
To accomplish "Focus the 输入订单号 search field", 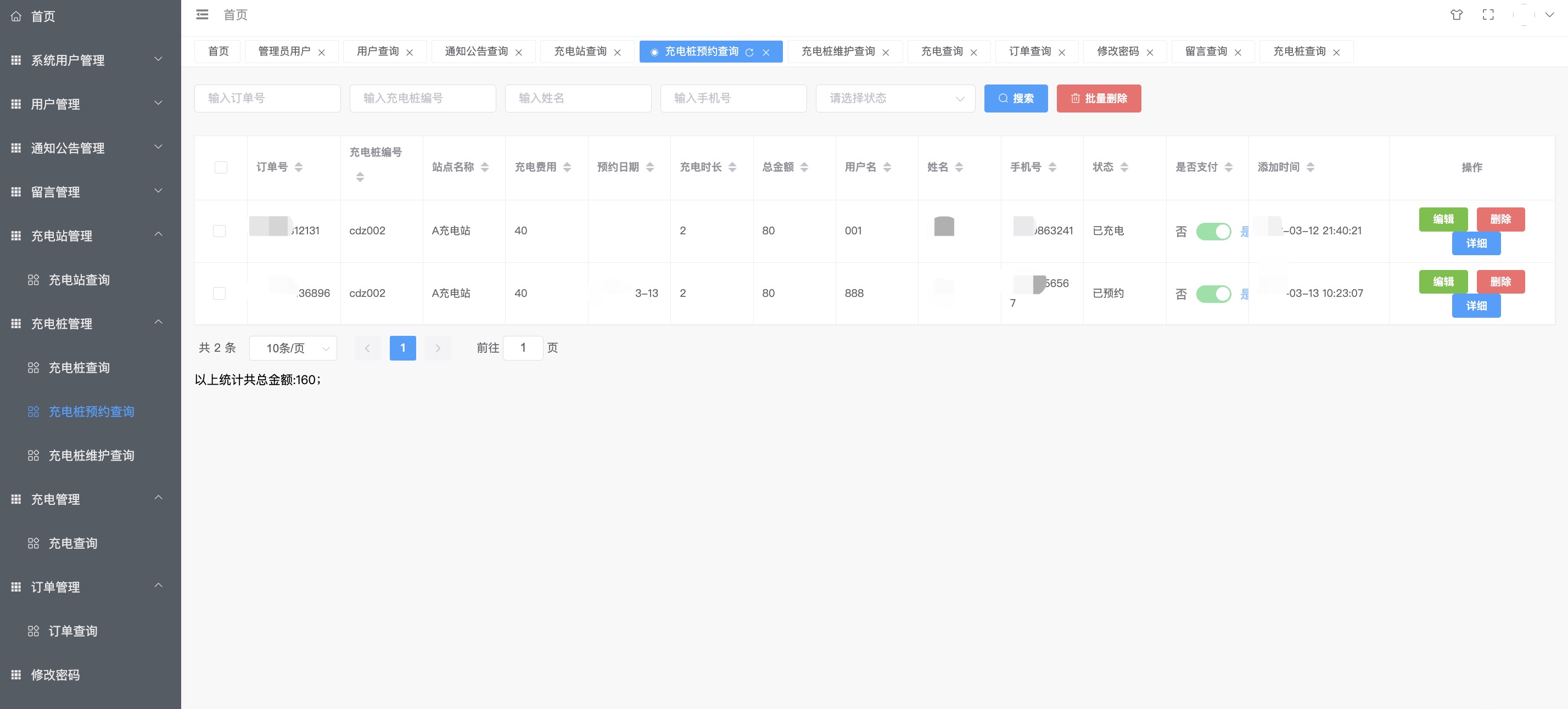I will click(x=267, y=98).
